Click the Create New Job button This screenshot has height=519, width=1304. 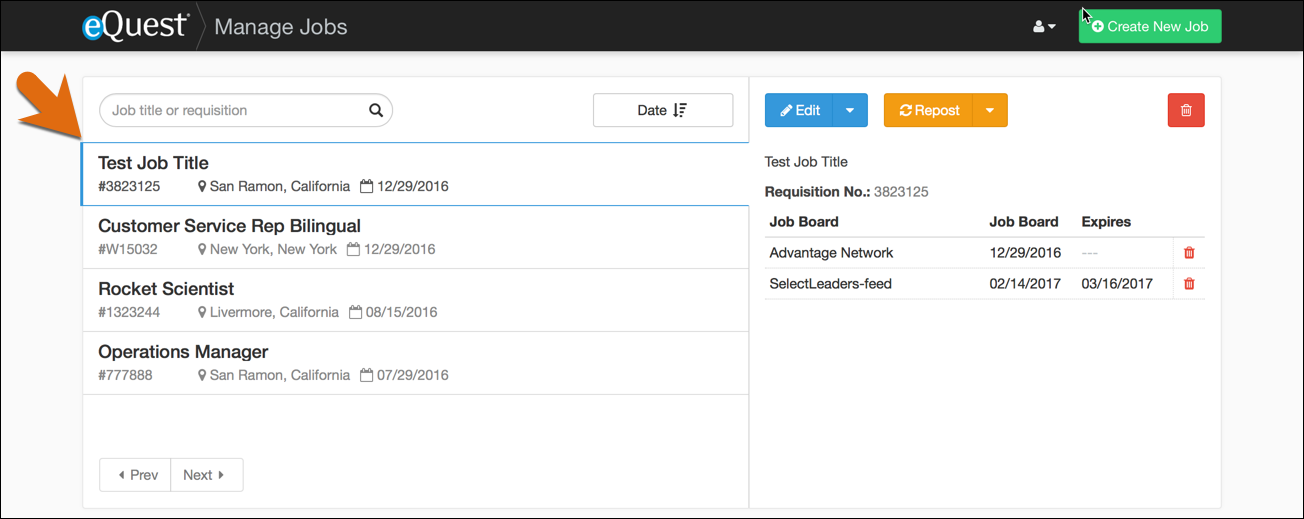[1150, 27]
